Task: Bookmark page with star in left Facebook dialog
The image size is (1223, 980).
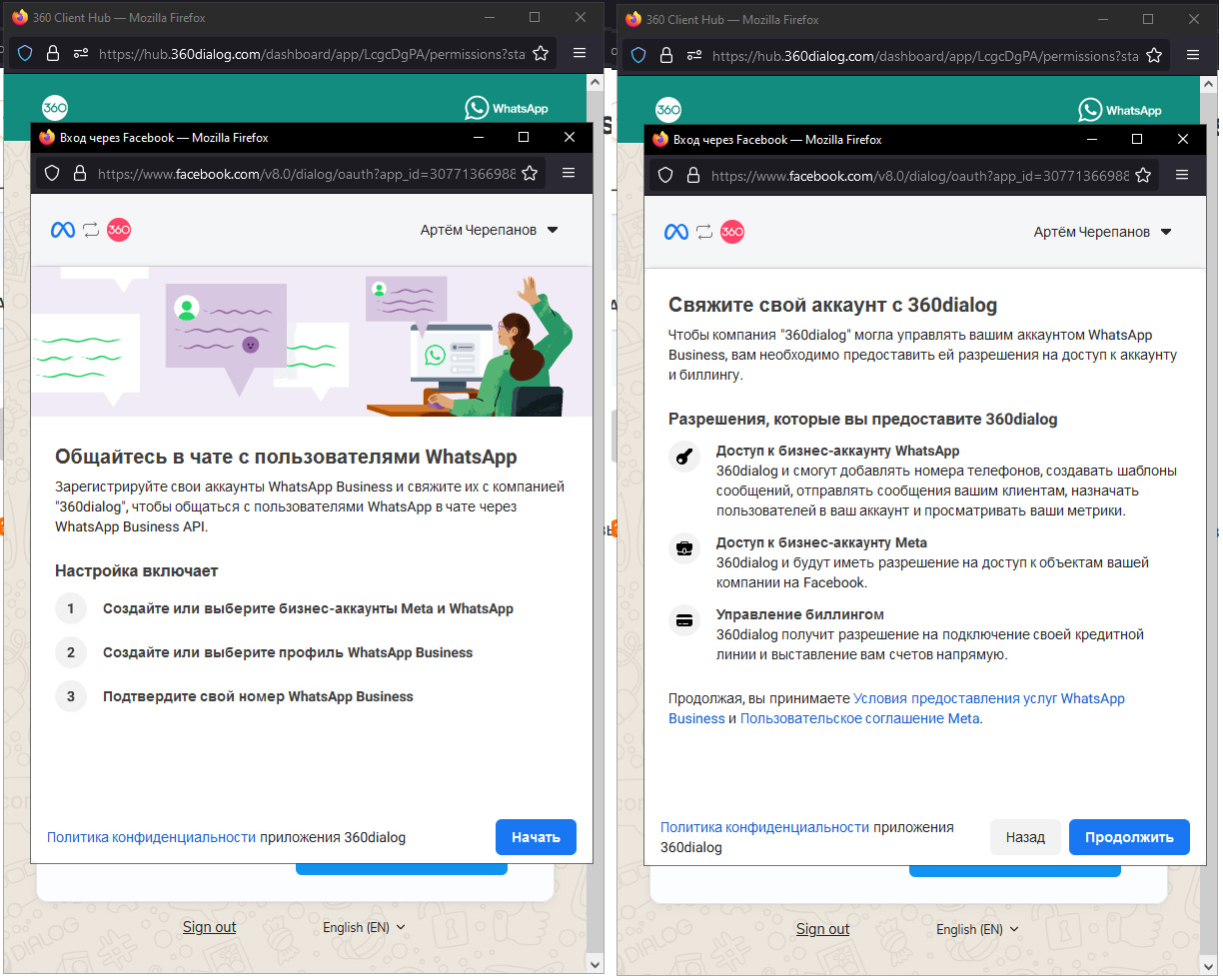Action: [530, 173]
